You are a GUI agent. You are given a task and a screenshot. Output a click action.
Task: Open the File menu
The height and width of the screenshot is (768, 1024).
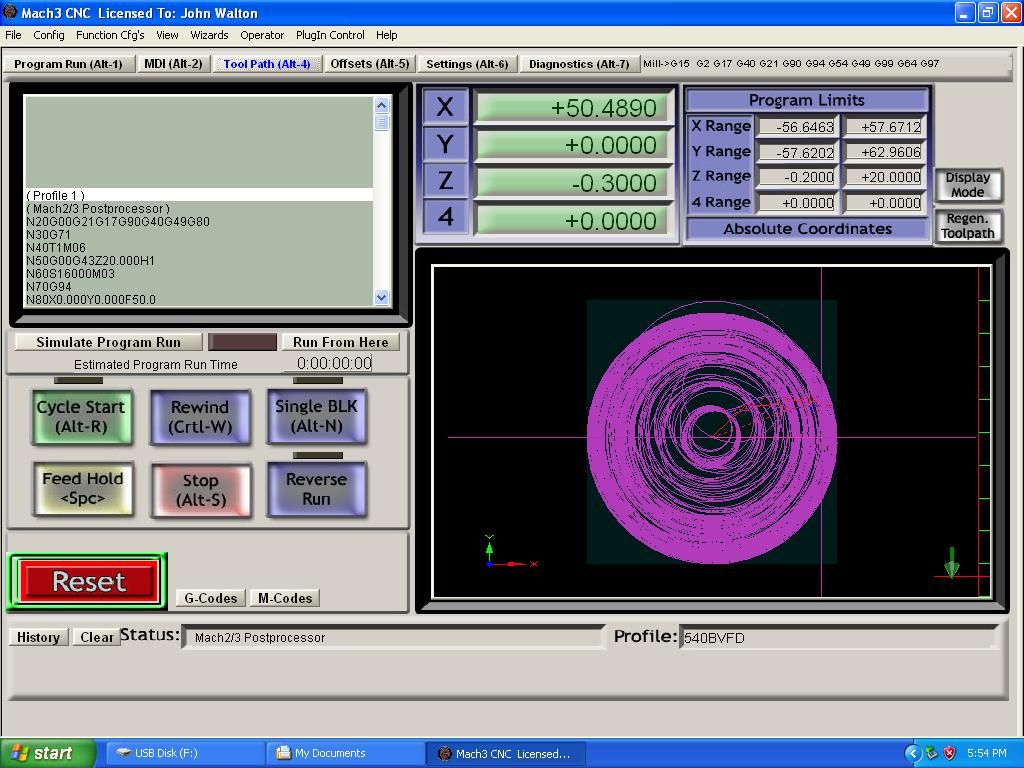[13, 35]
